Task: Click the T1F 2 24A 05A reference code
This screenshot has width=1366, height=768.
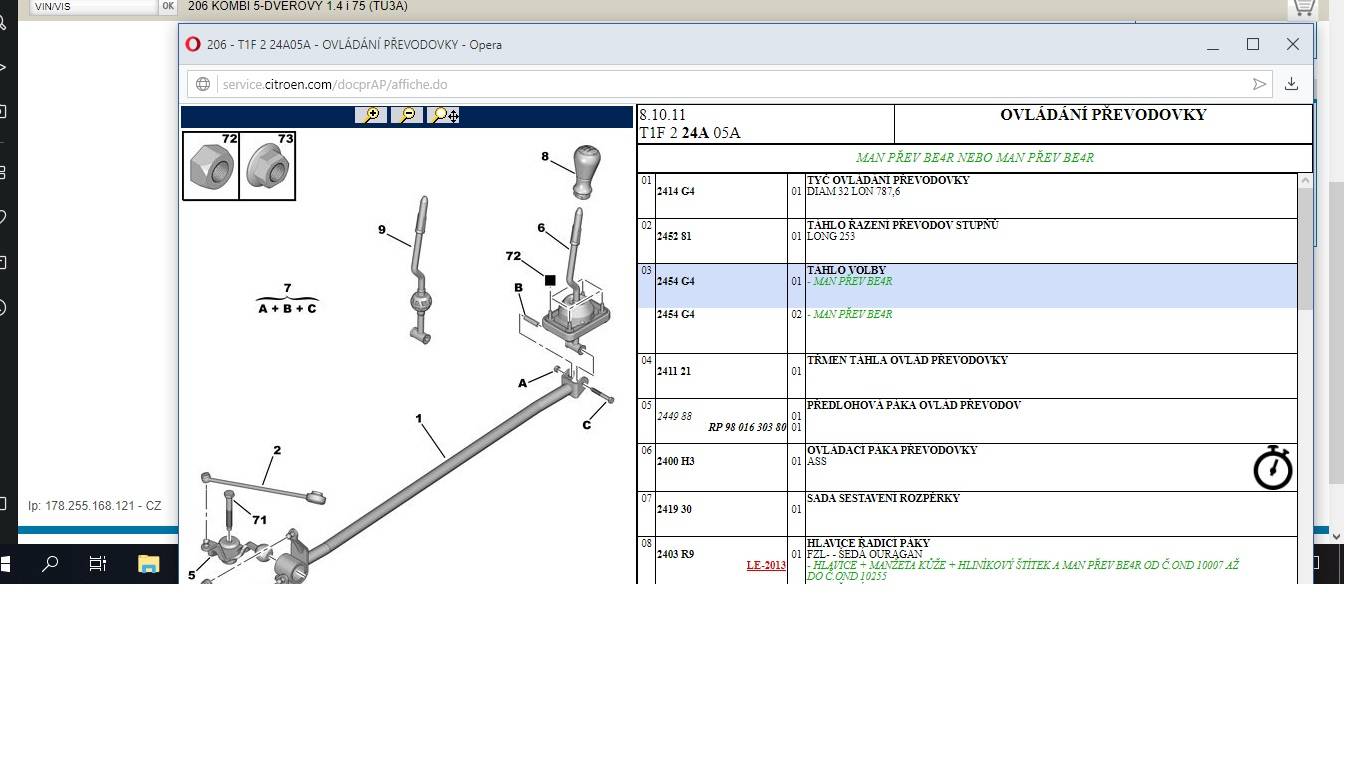Action: (689, 133)
